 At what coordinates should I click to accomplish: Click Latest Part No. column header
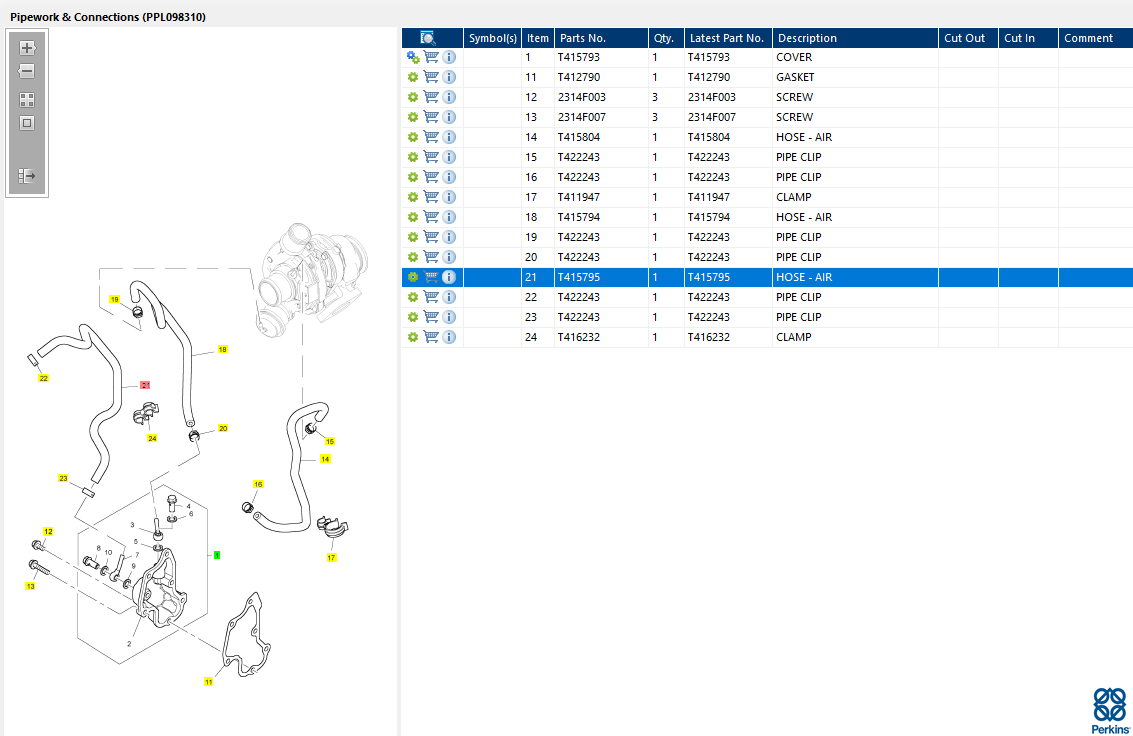728,38
